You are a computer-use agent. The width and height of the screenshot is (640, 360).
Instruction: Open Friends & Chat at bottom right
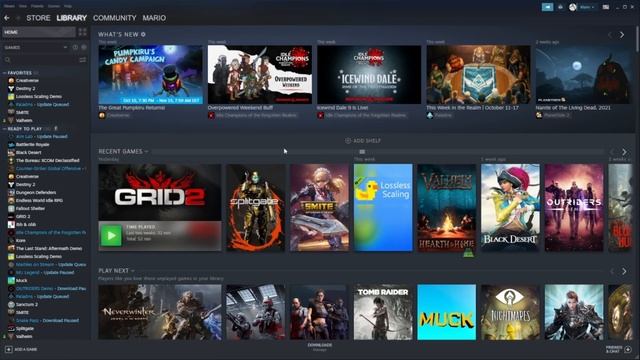click(x=618, y=349)
